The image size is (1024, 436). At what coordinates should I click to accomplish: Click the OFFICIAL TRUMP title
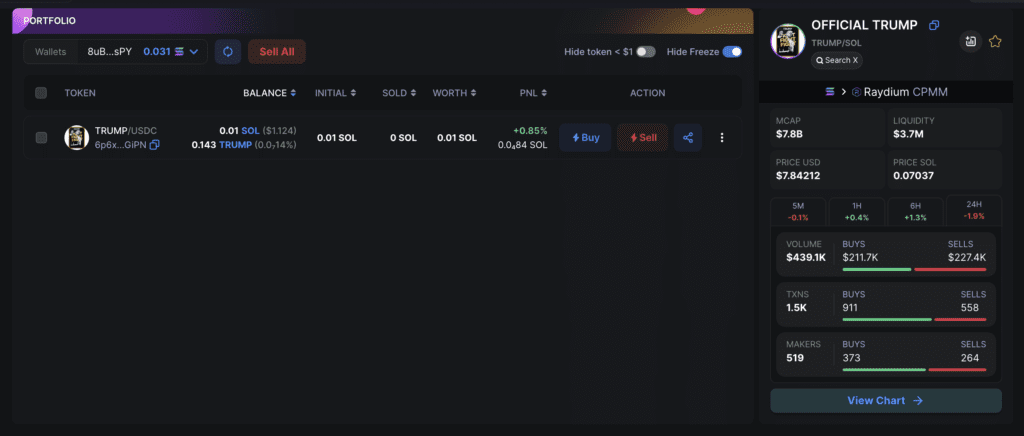pos(865,25)
